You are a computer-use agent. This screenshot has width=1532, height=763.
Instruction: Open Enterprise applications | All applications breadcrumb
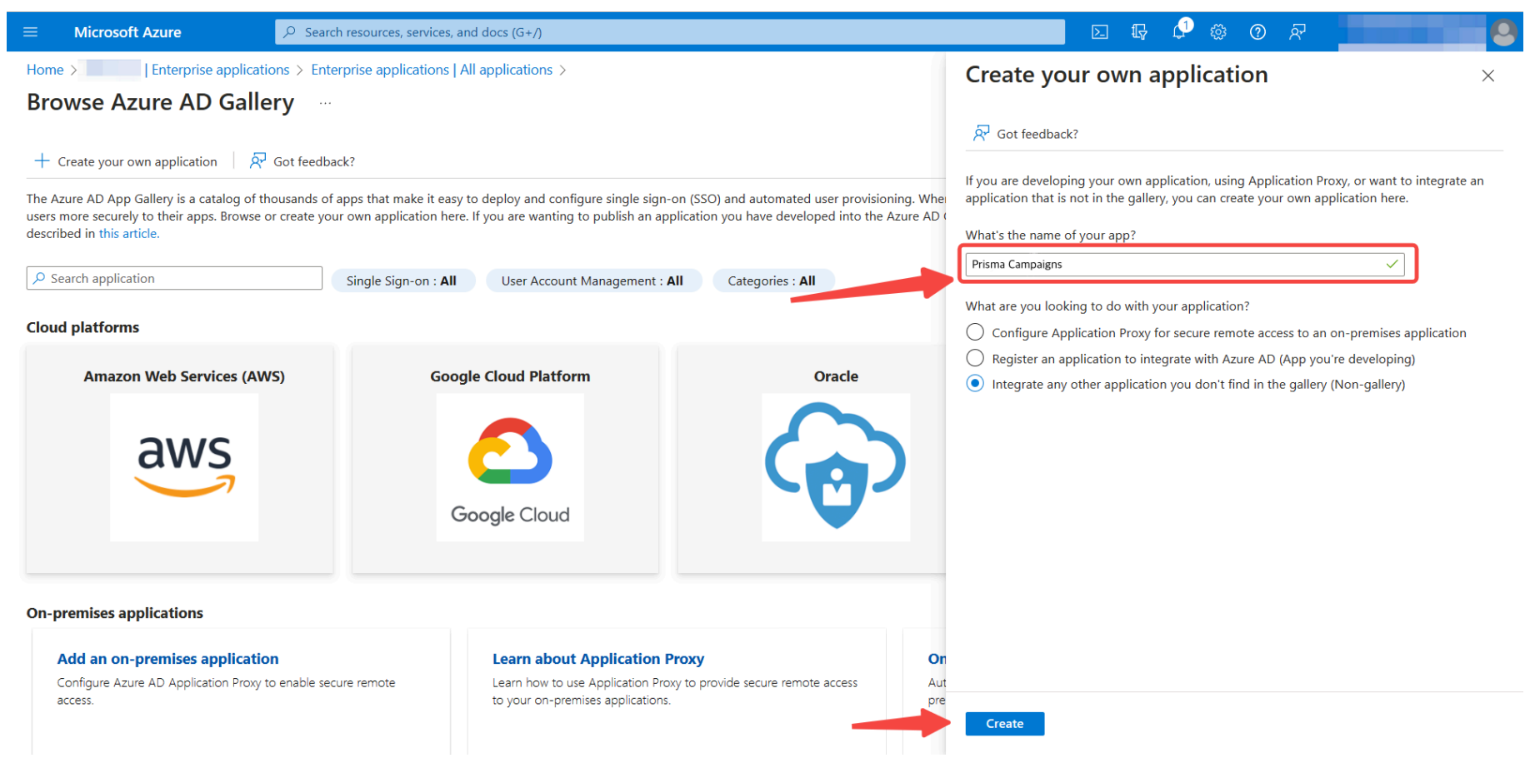pos(432,70)
